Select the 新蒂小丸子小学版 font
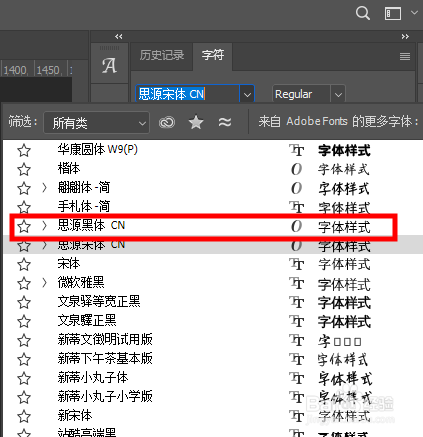The image size is (423, 437). (x=105, y=396)
